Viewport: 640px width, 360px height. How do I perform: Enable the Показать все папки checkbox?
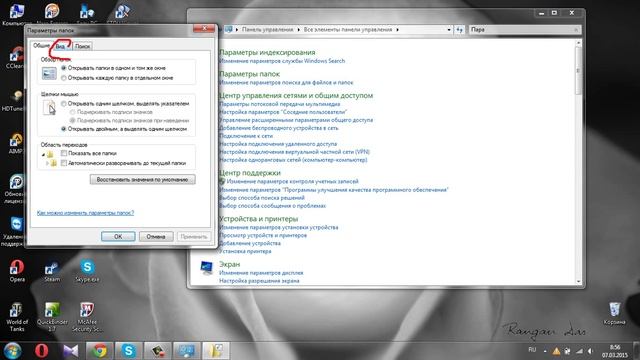(64, 153)
